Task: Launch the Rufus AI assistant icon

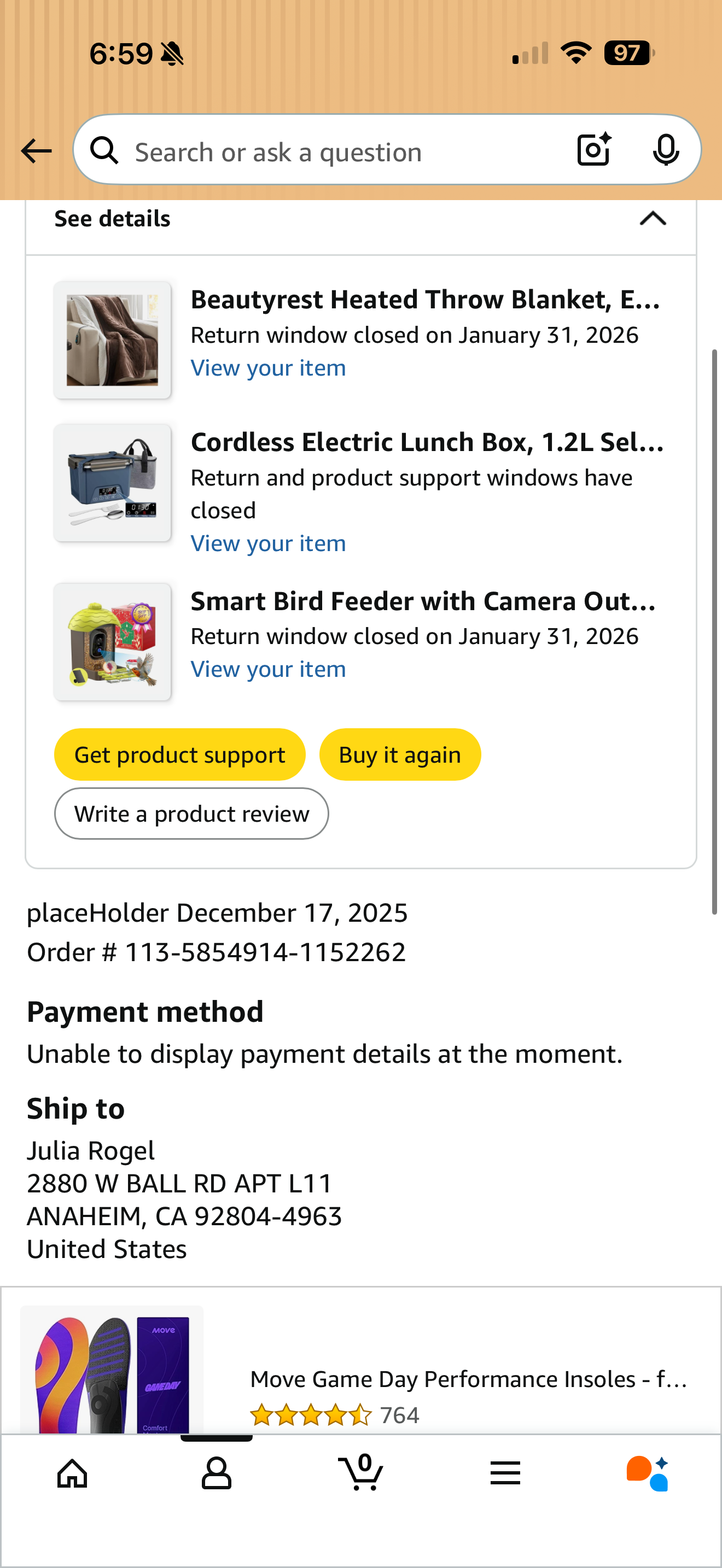Action: (648, 1473)
